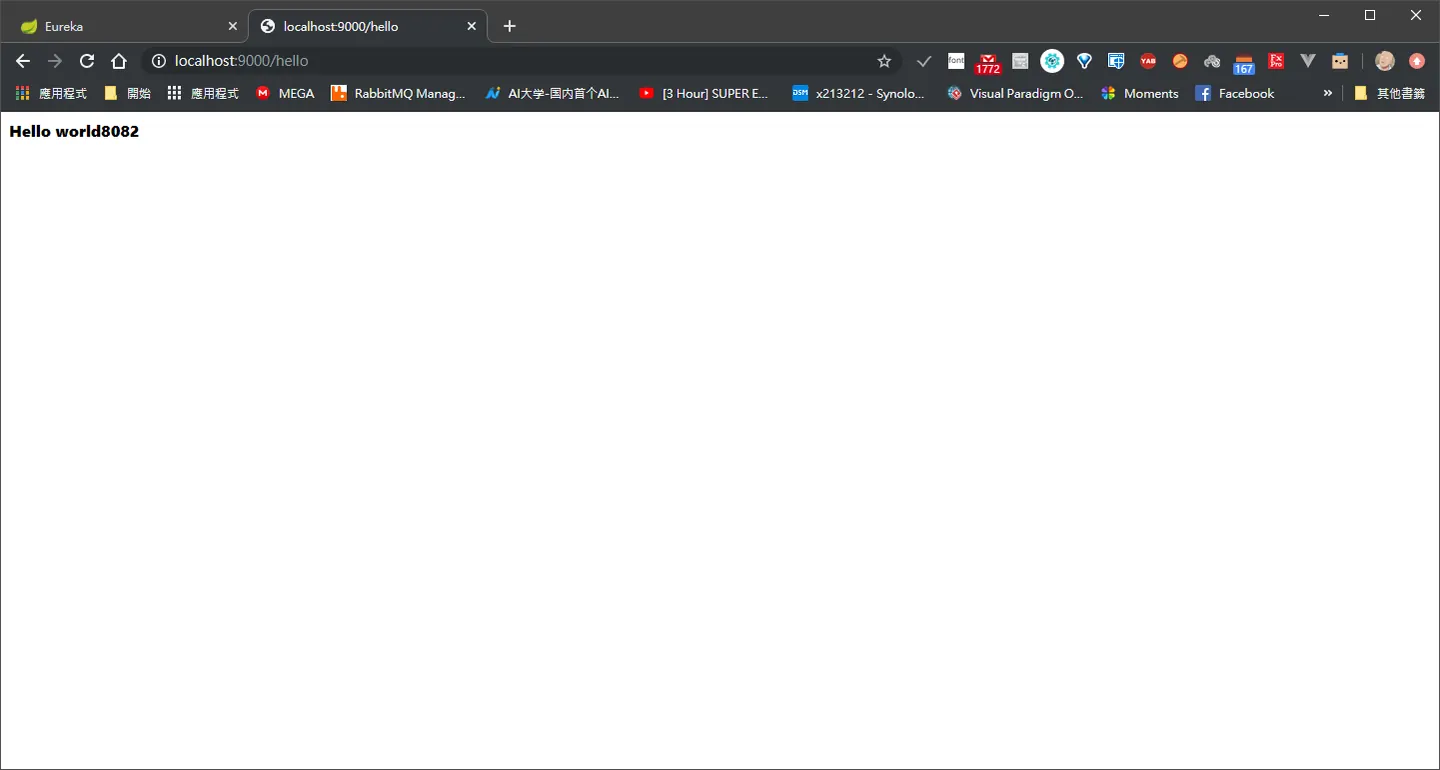
Task: Open the browser home page
Action: (x=119, y=61)
